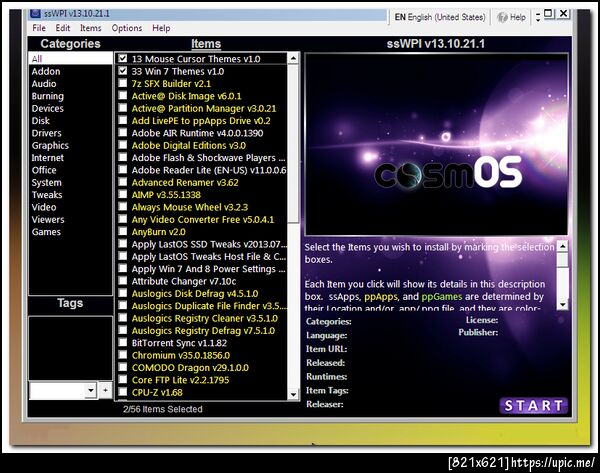Screen dimensions: 600x473
Task: Select Adobe Digital Editions v3.0 item
Action: tap(189, 145)
